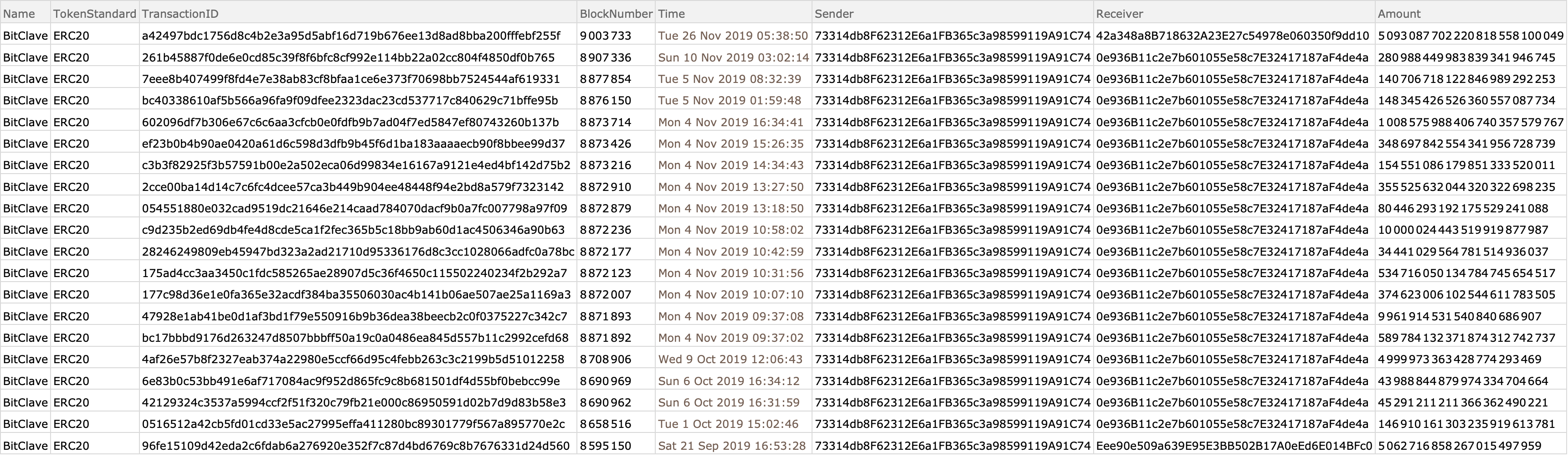Click the Amount column header
This screenshot has height=468, width=1568.
coord(1471,13)
